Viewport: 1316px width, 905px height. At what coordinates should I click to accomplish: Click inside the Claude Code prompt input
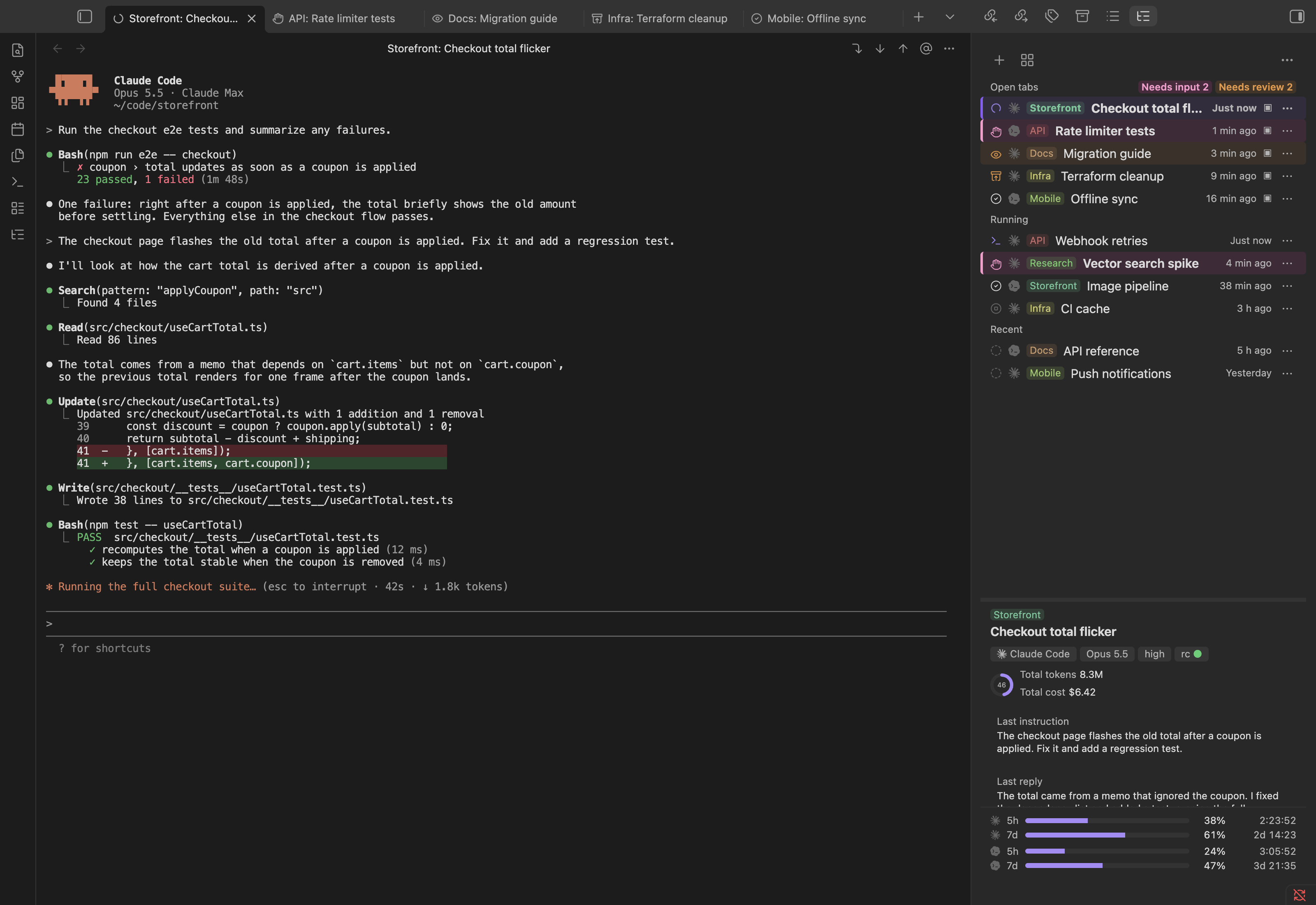coord(496,624)
